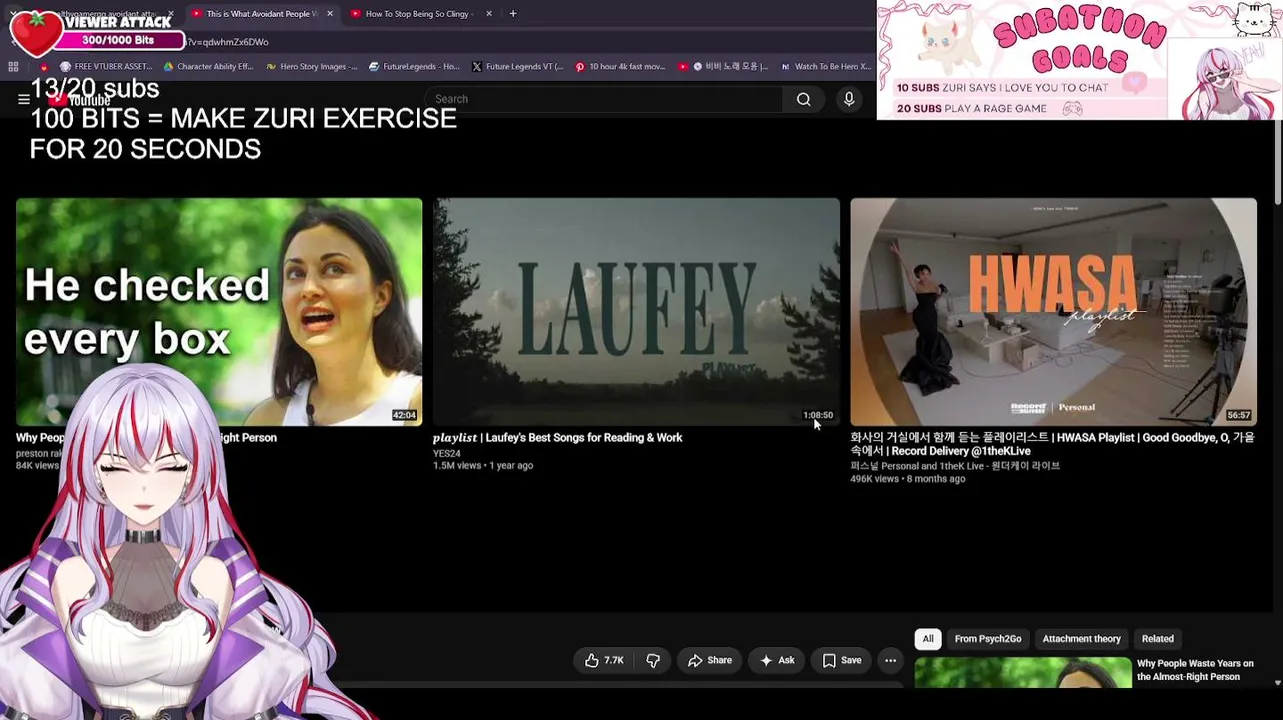Click the page scrollbar down arrow
Viewport: 1283px width, 720px height.
[x=1277, y=682]
